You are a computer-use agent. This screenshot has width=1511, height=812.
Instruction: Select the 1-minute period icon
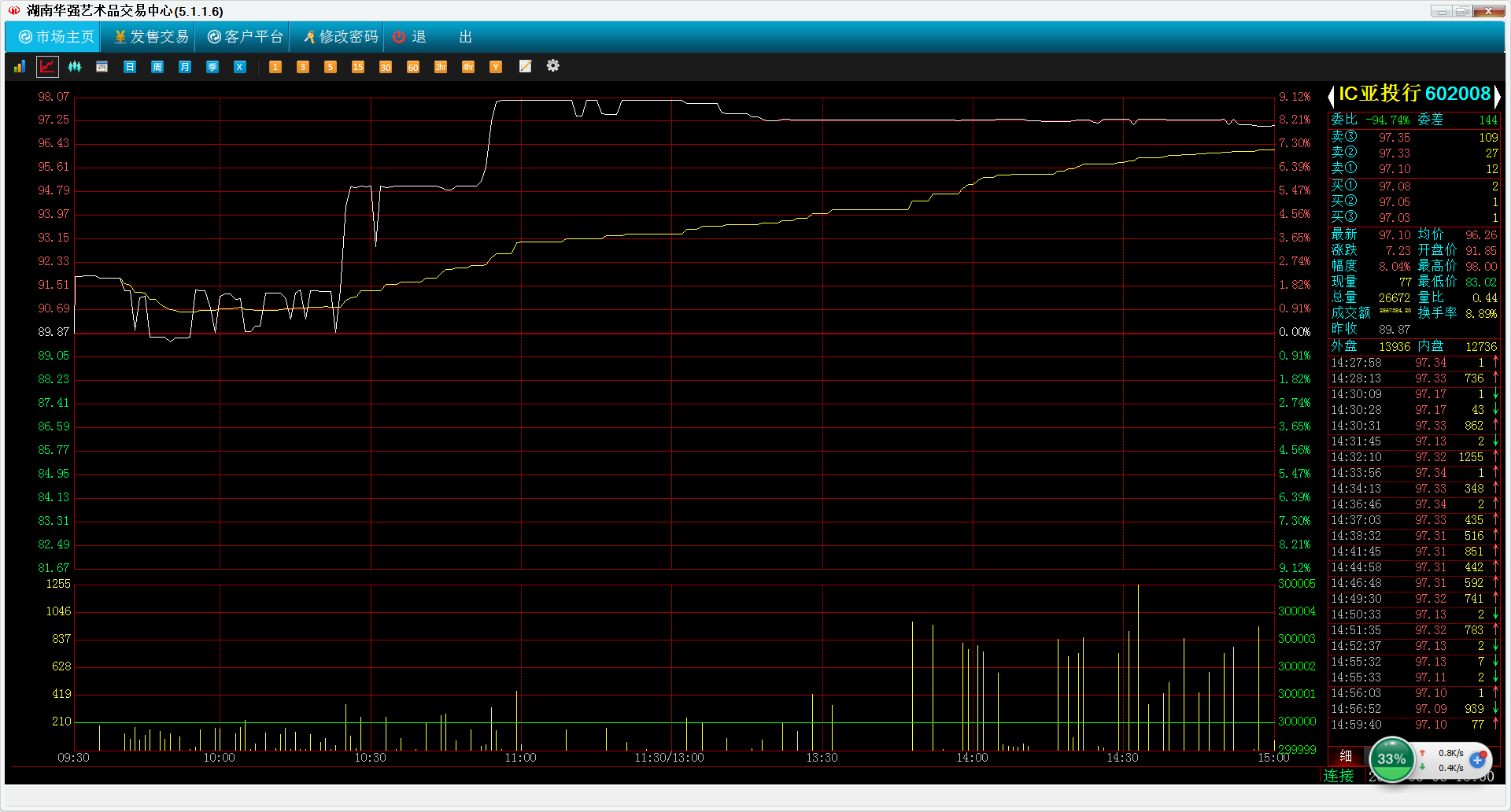[275, 67]
